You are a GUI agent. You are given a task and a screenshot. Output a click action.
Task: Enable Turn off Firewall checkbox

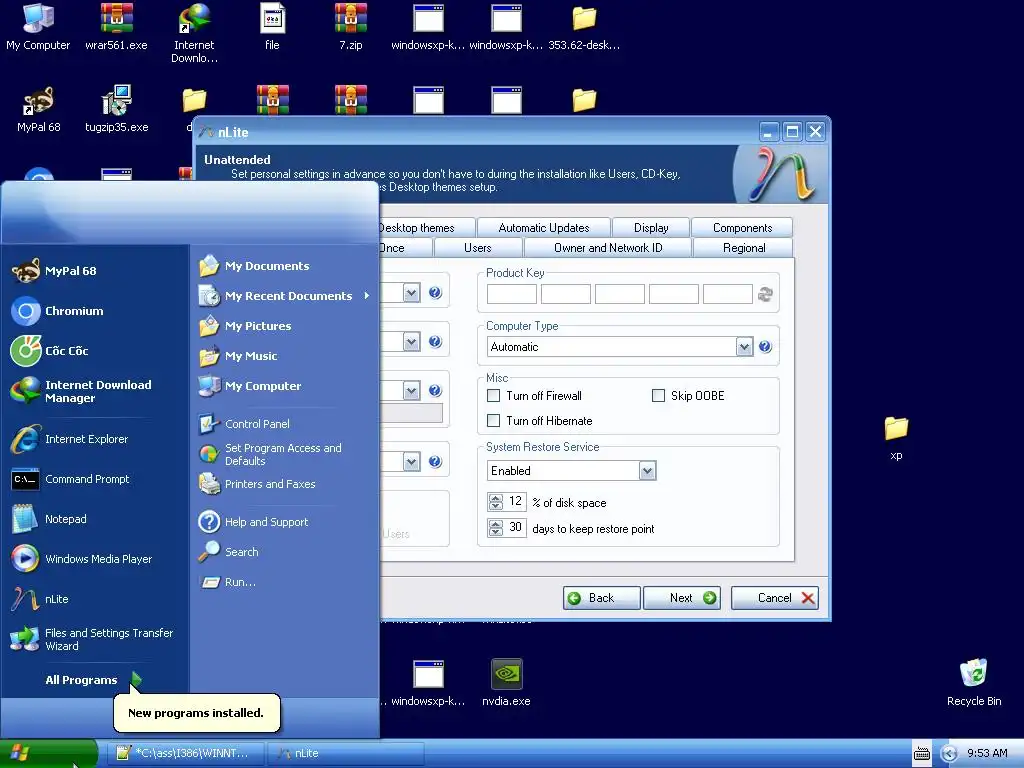pos(494,396)
